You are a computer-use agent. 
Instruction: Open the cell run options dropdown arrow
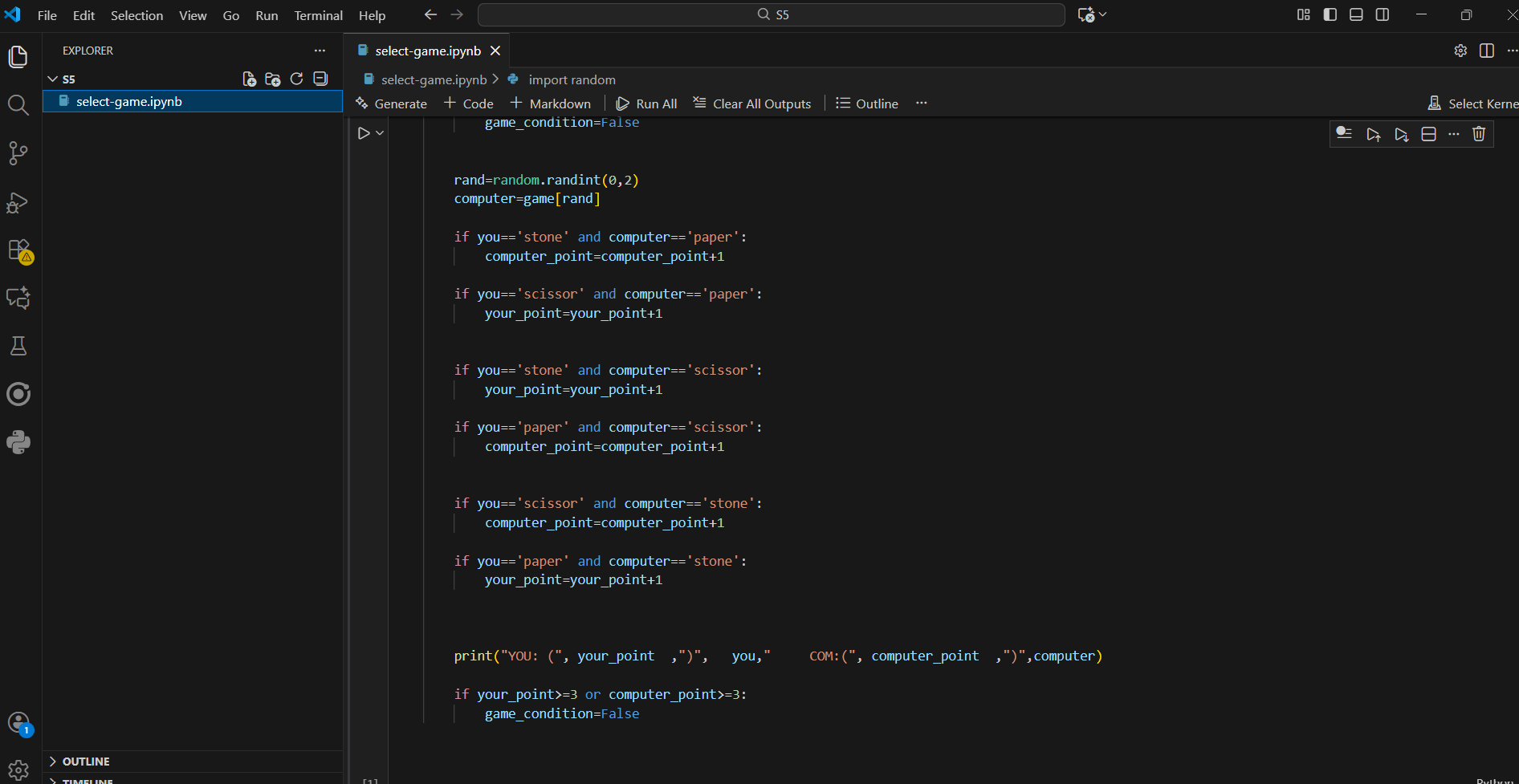[x=380, y=133]
